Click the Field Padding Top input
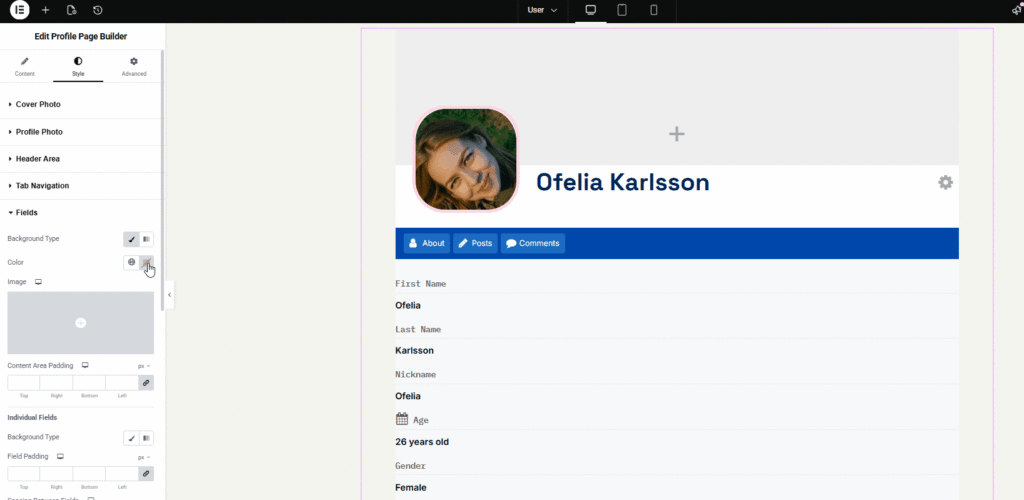 click(24, 474)
